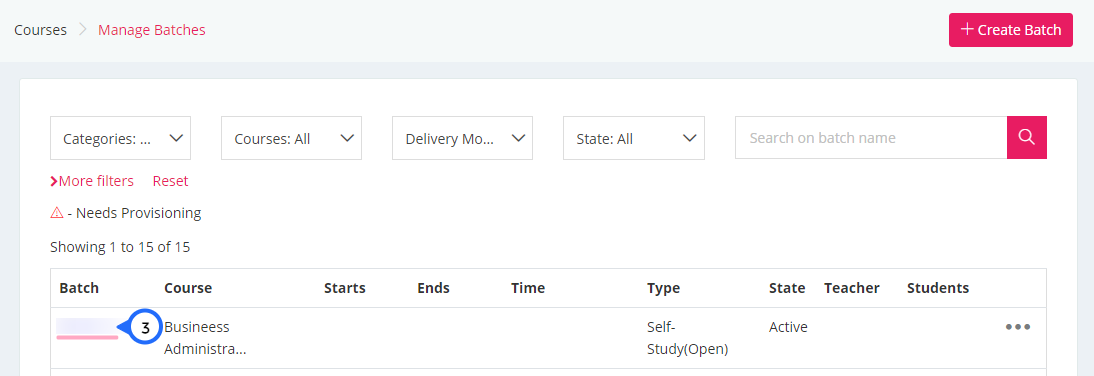Click the Reset filters link
1094x376 pixels.
click(170, 181)
